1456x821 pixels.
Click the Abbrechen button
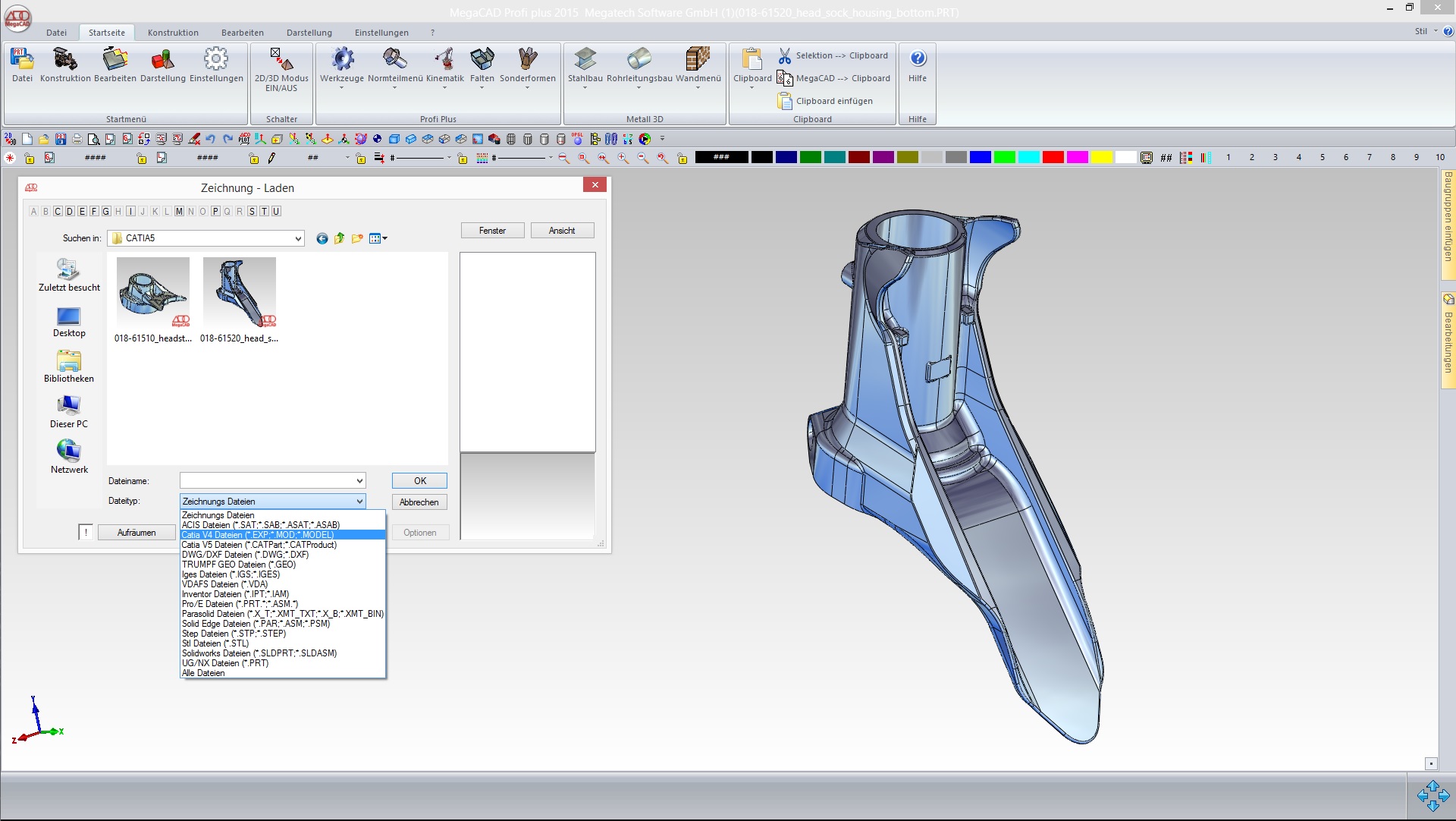[x=419, y=502]
